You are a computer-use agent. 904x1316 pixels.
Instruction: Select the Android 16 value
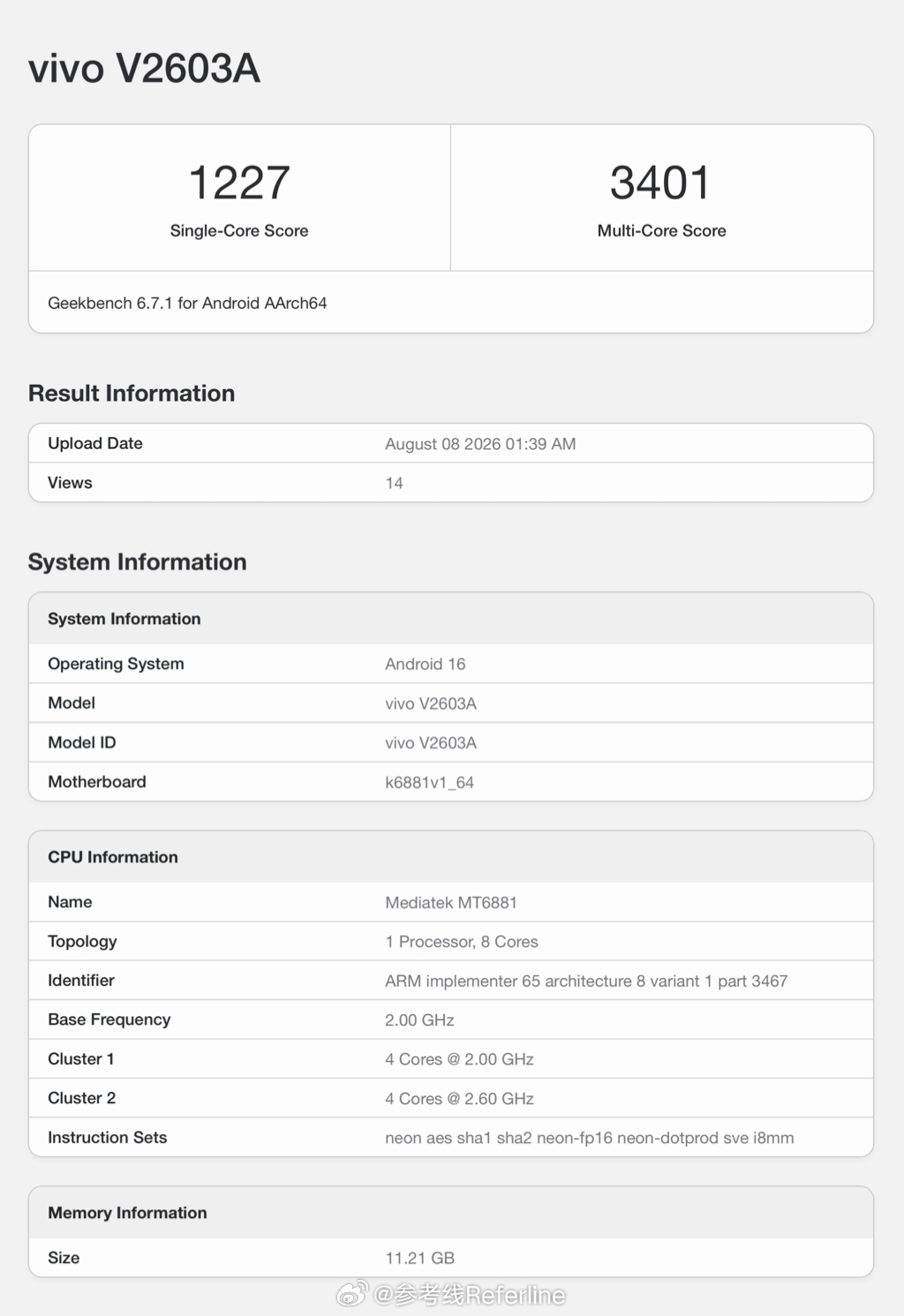425,664
